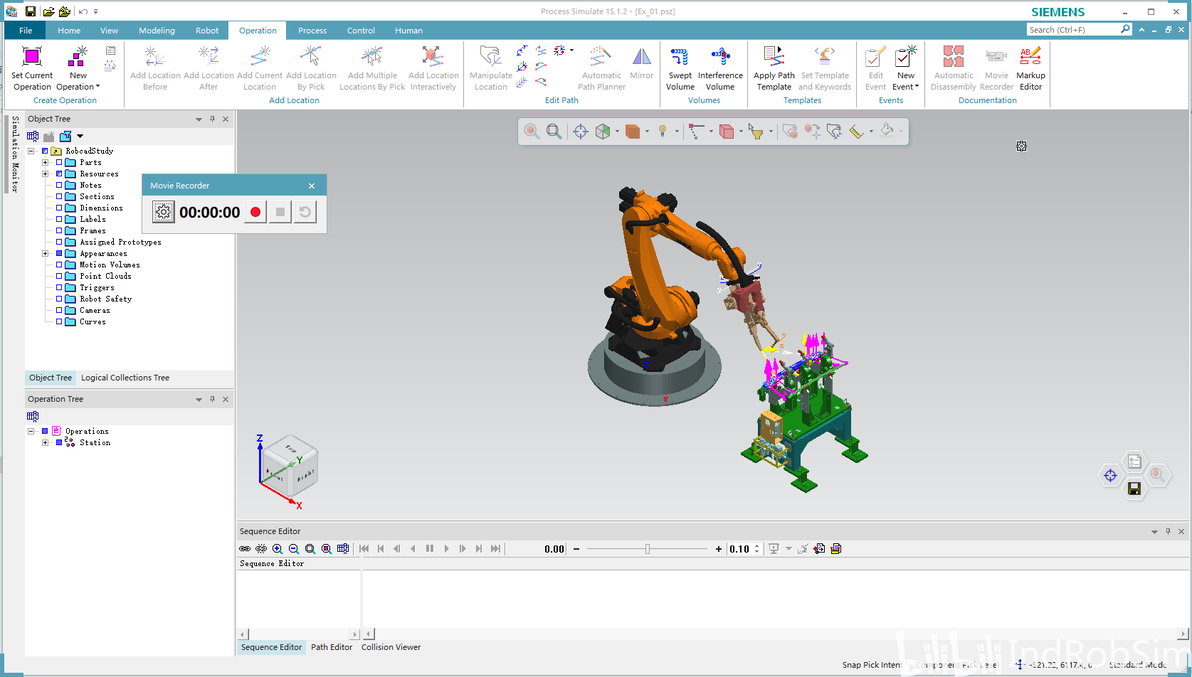Click Set Current Operation icon
Image resolution: width=1192 pixels, height=677 pixels.
pyautogui.click(x=32, y=56)
